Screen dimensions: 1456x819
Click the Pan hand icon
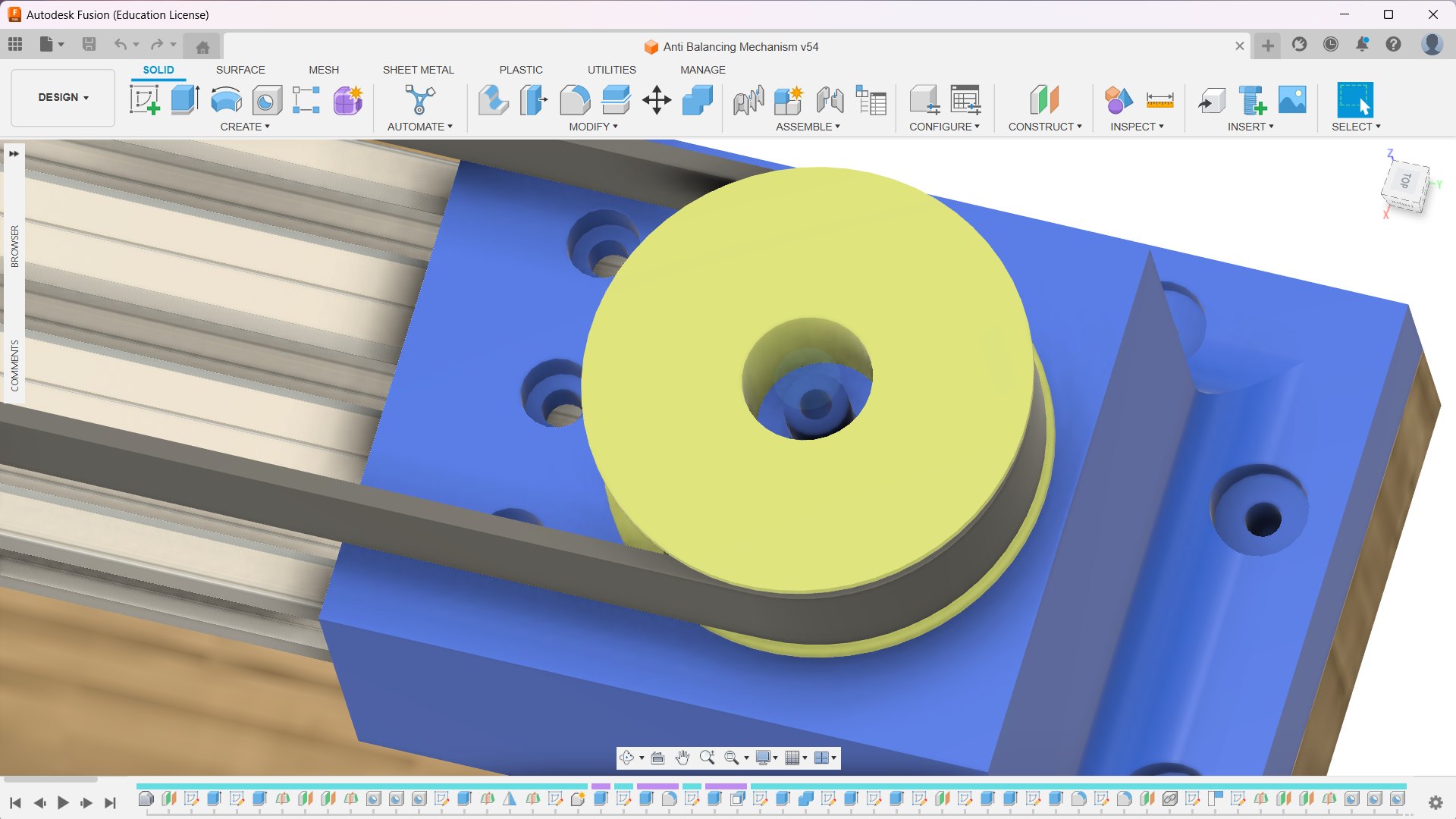[682, 758]
